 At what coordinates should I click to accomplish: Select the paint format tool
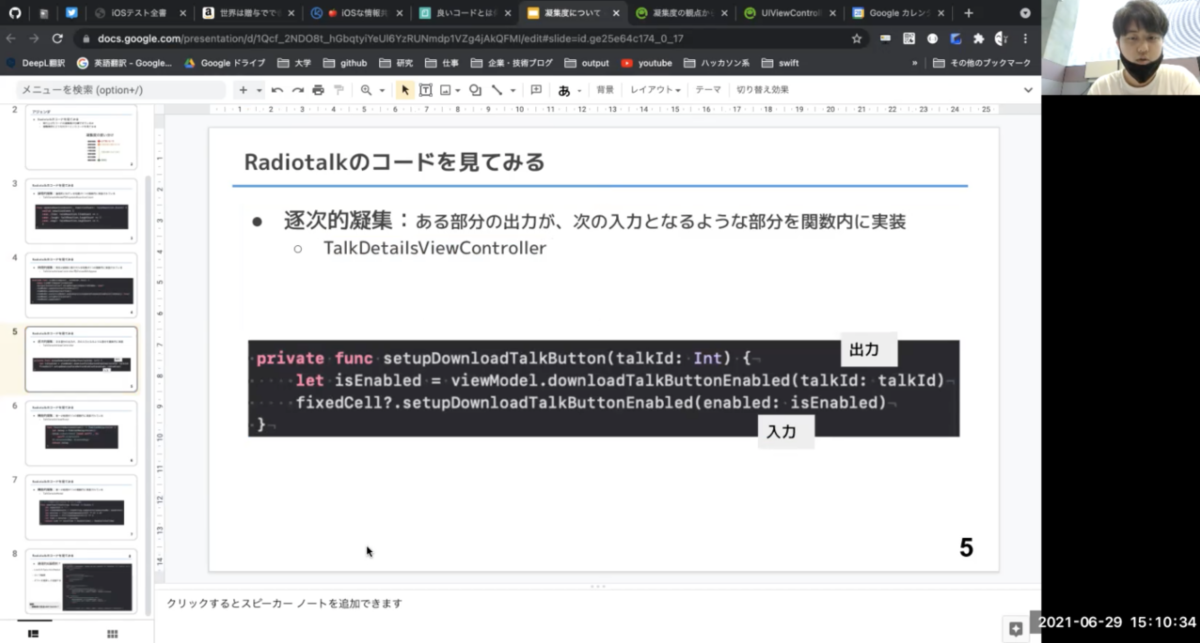tap(339, 90)
